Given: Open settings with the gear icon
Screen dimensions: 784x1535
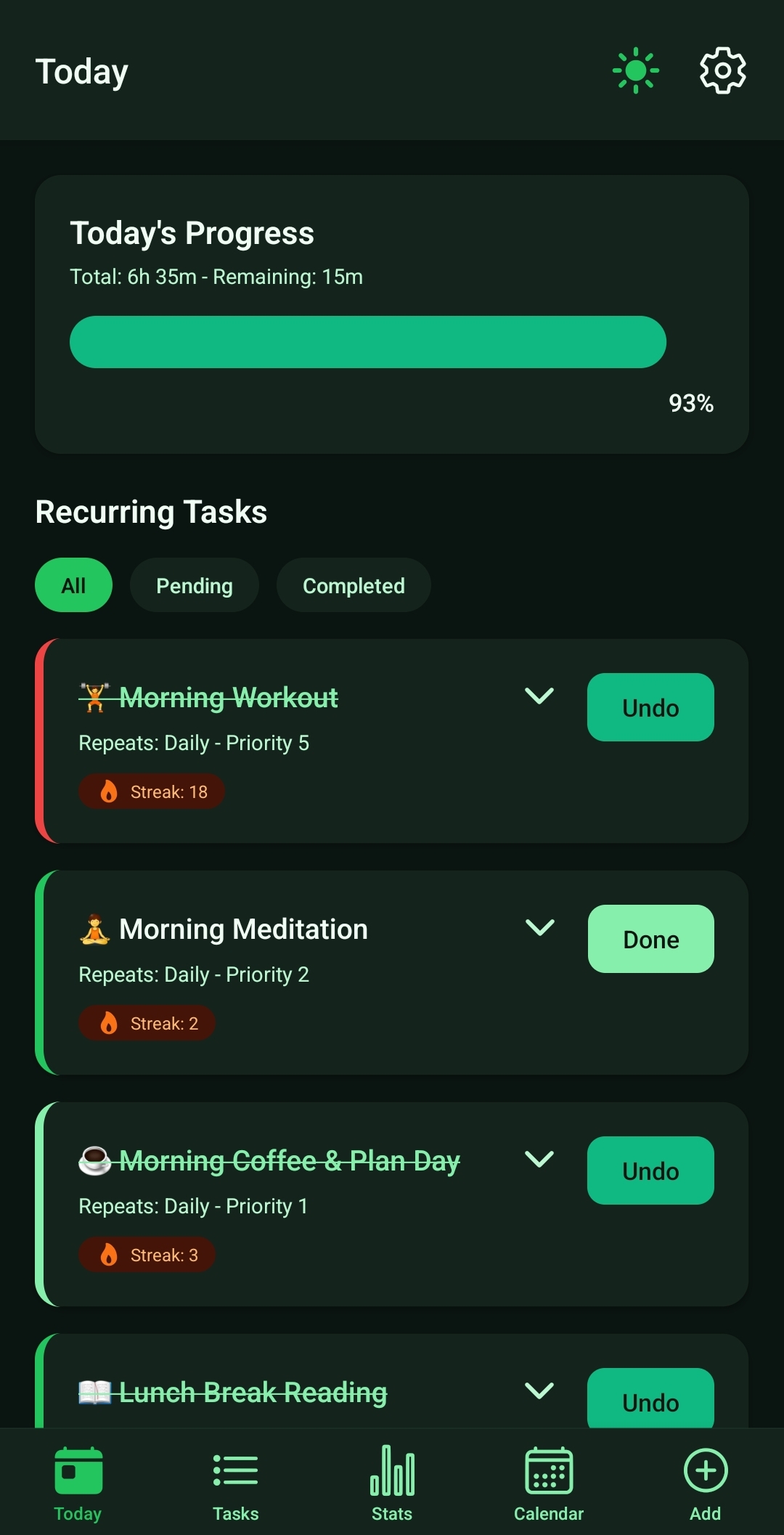Looking at the screenshot, I should (x=722, y=70).
